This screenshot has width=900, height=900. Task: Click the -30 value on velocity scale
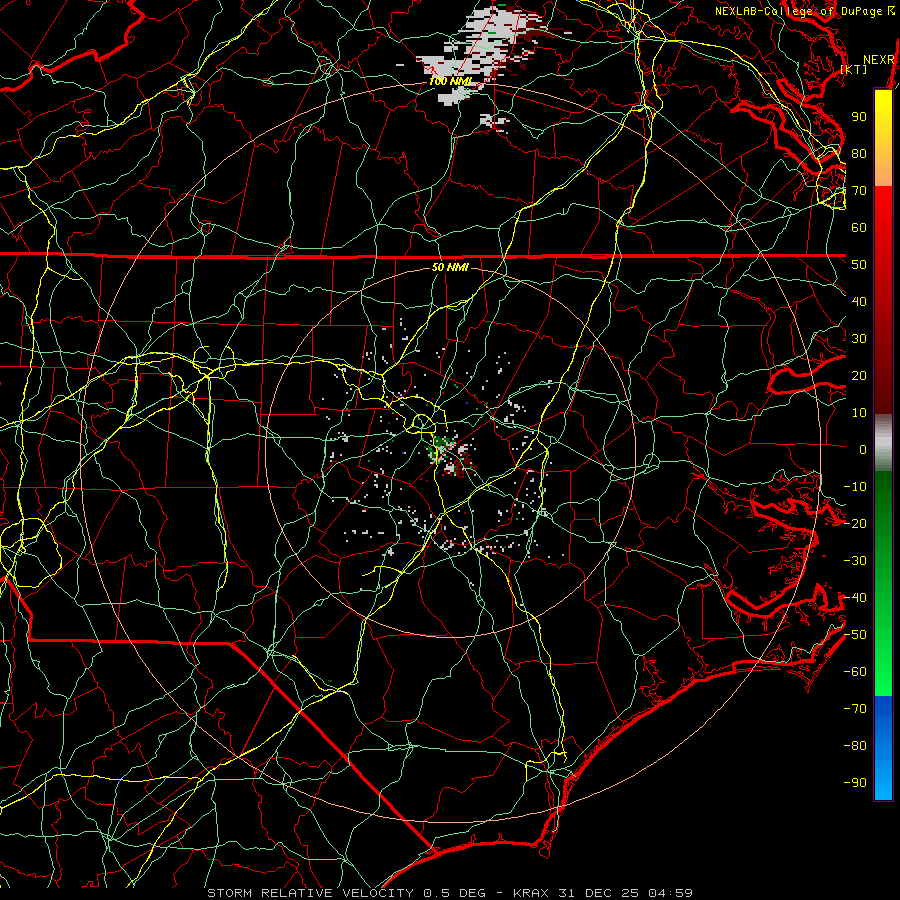coord(855,561)
